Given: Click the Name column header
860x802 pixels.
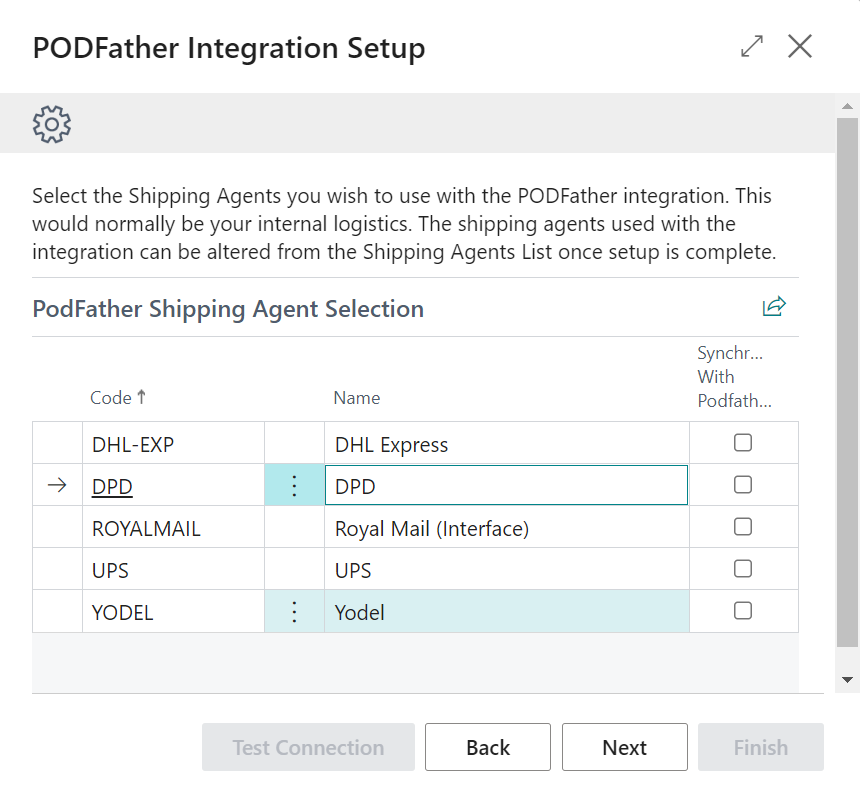Looking at the screenshot, I should point(356,397).
